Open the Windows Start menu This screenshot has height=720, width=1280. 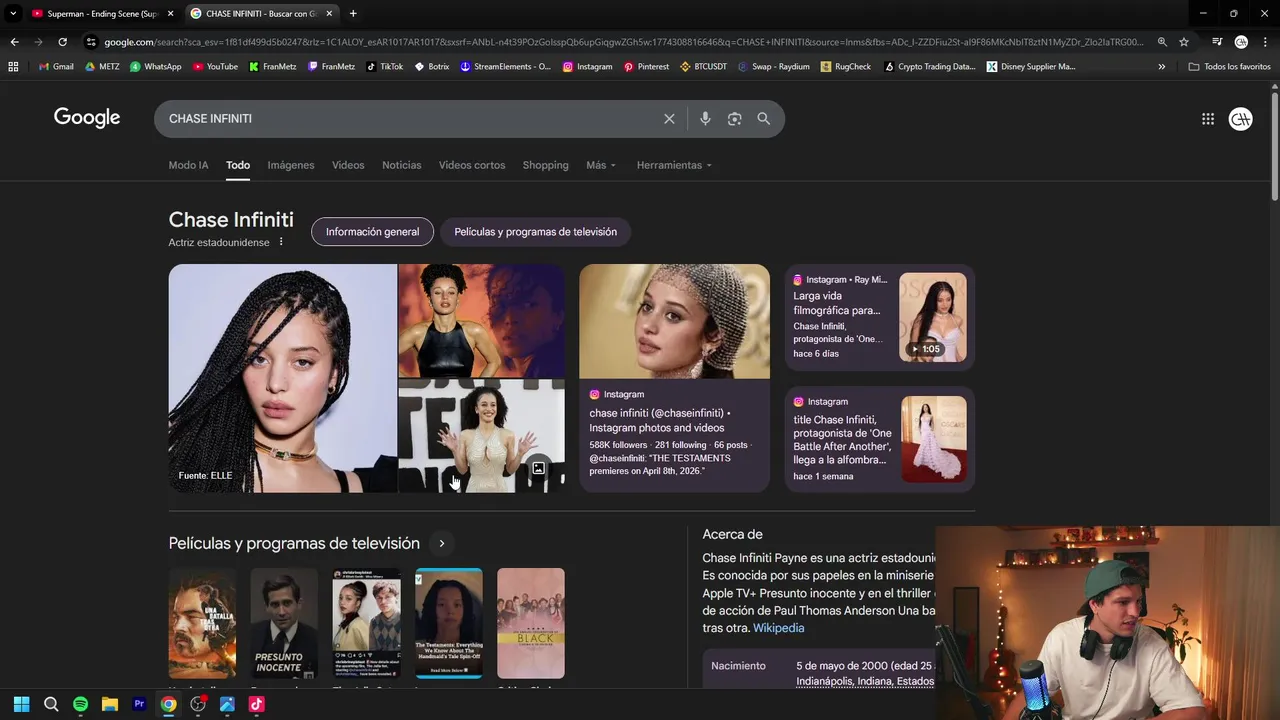click(x=22, y=704)
